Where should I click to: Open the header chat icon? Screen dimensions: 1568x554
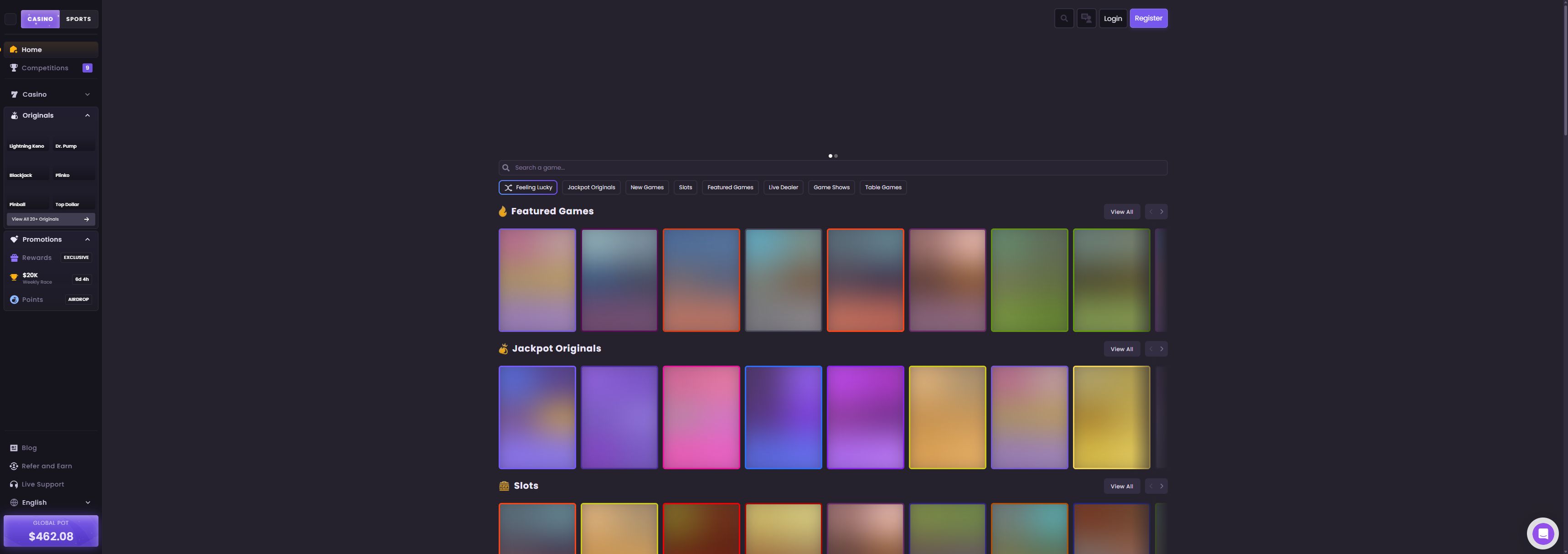click(1086, 18)
